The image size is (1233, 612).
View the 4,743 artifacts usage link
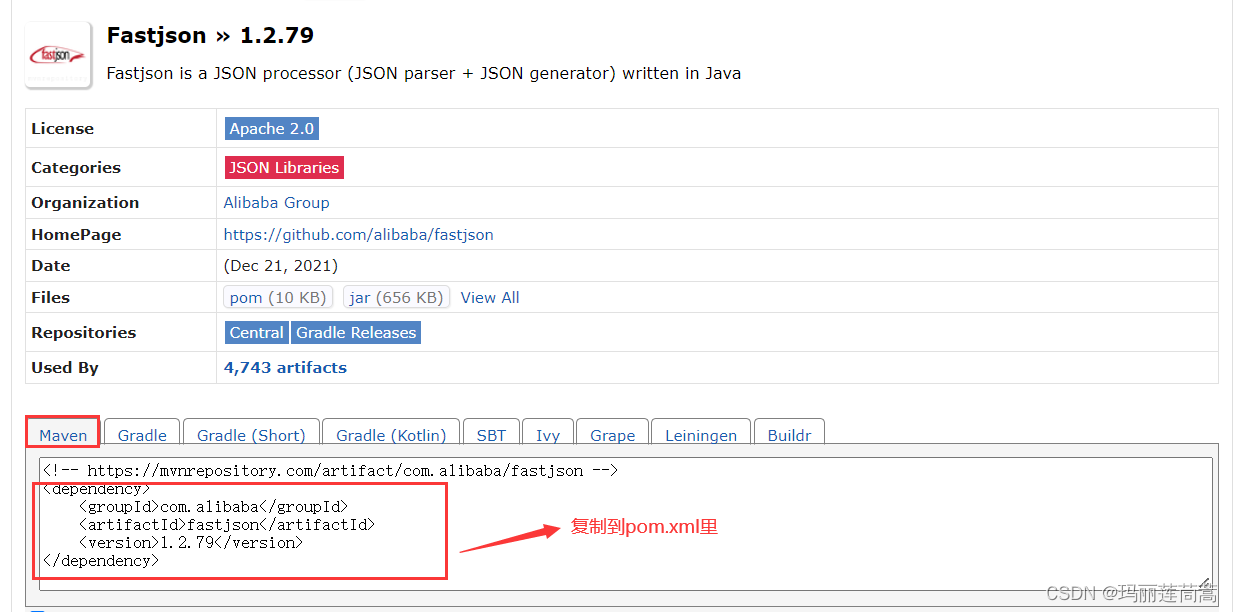[286, 367]
